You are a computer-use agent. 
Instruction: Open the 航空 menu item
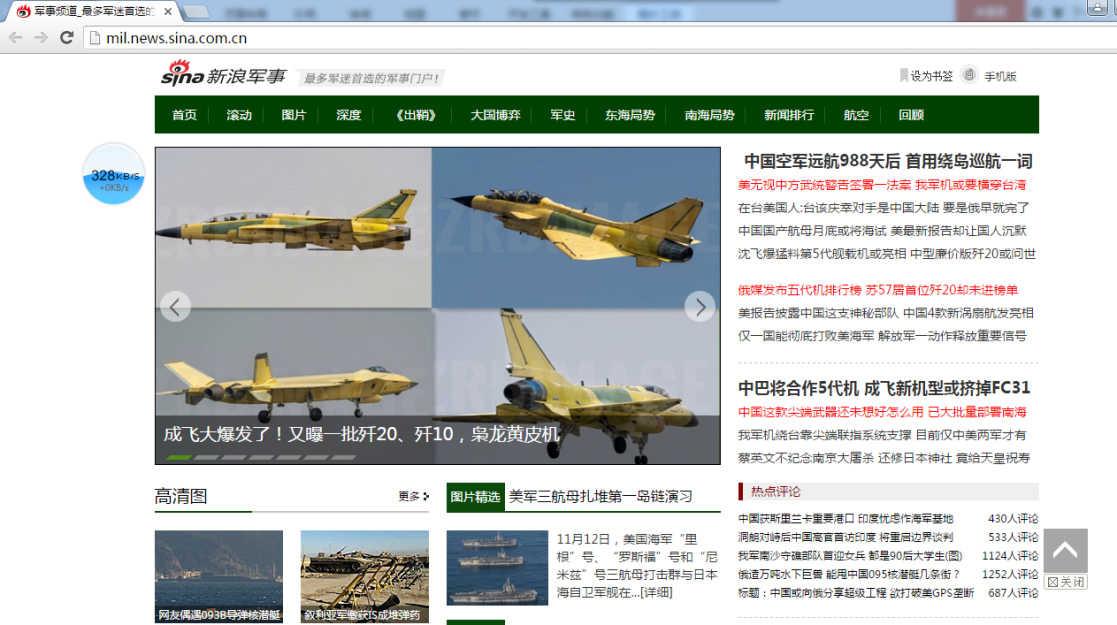click(x=856, y=115)
